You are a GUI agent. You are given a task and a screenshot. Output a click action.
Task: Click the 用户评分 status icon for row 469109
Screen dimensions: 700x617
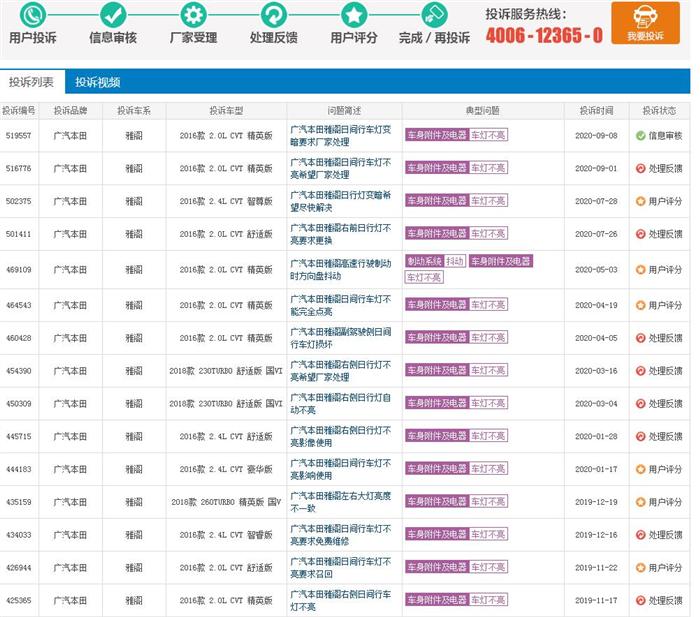pos(641,270)
